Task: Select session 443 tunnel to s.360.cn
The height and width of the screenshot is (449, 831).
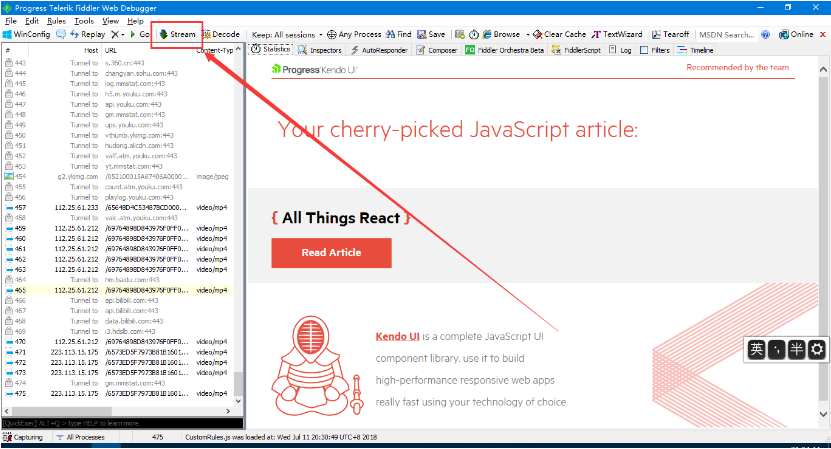Action: 118,63
